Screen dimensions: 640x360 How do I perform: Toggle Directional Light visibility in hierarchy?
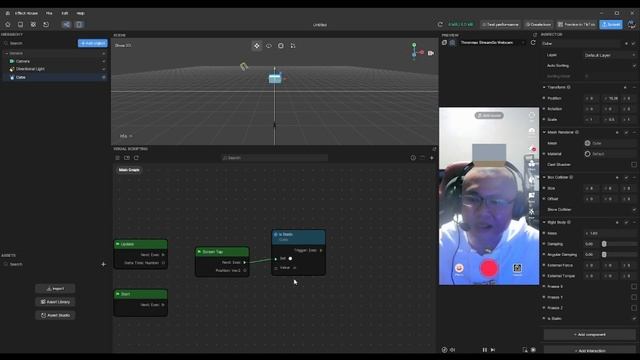tap(104, 69)
